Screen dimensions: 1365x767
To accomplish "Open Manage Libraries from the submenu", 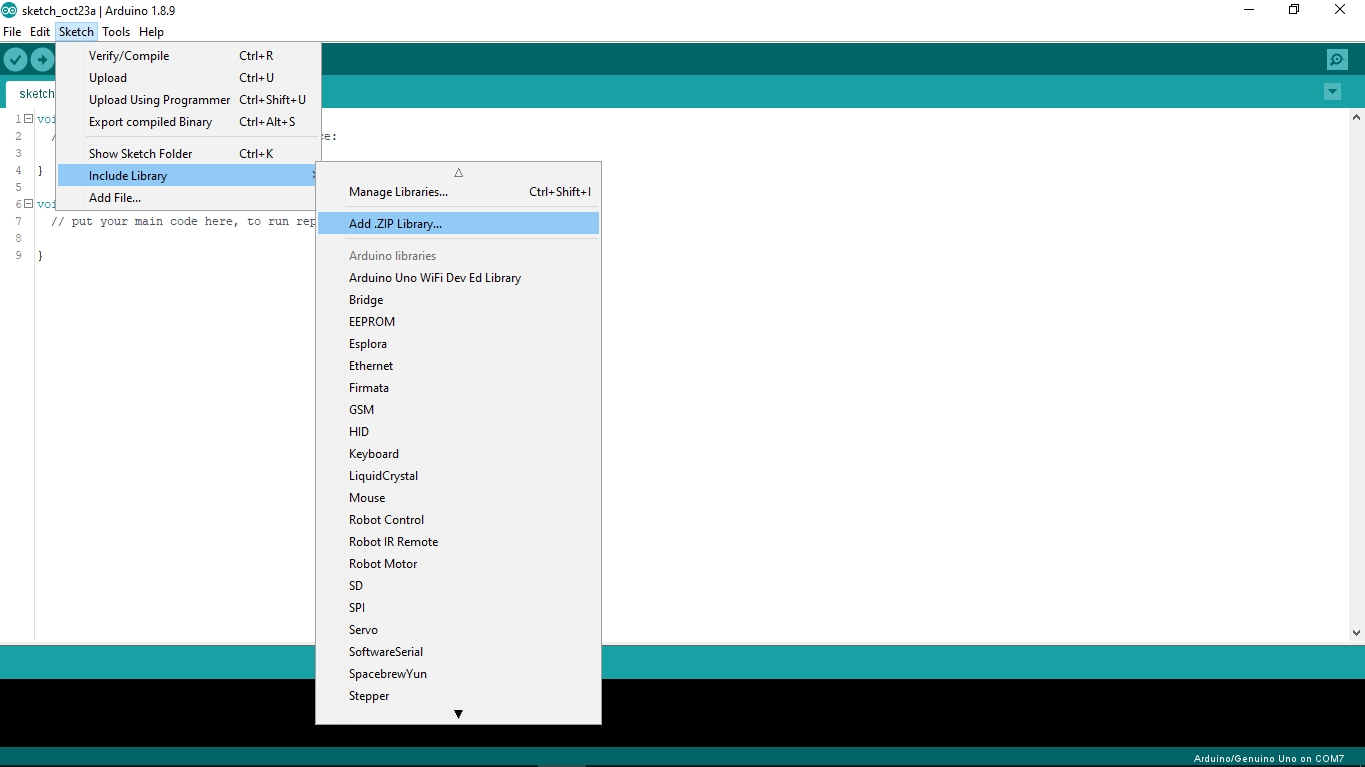I will [x=398, y=192].
